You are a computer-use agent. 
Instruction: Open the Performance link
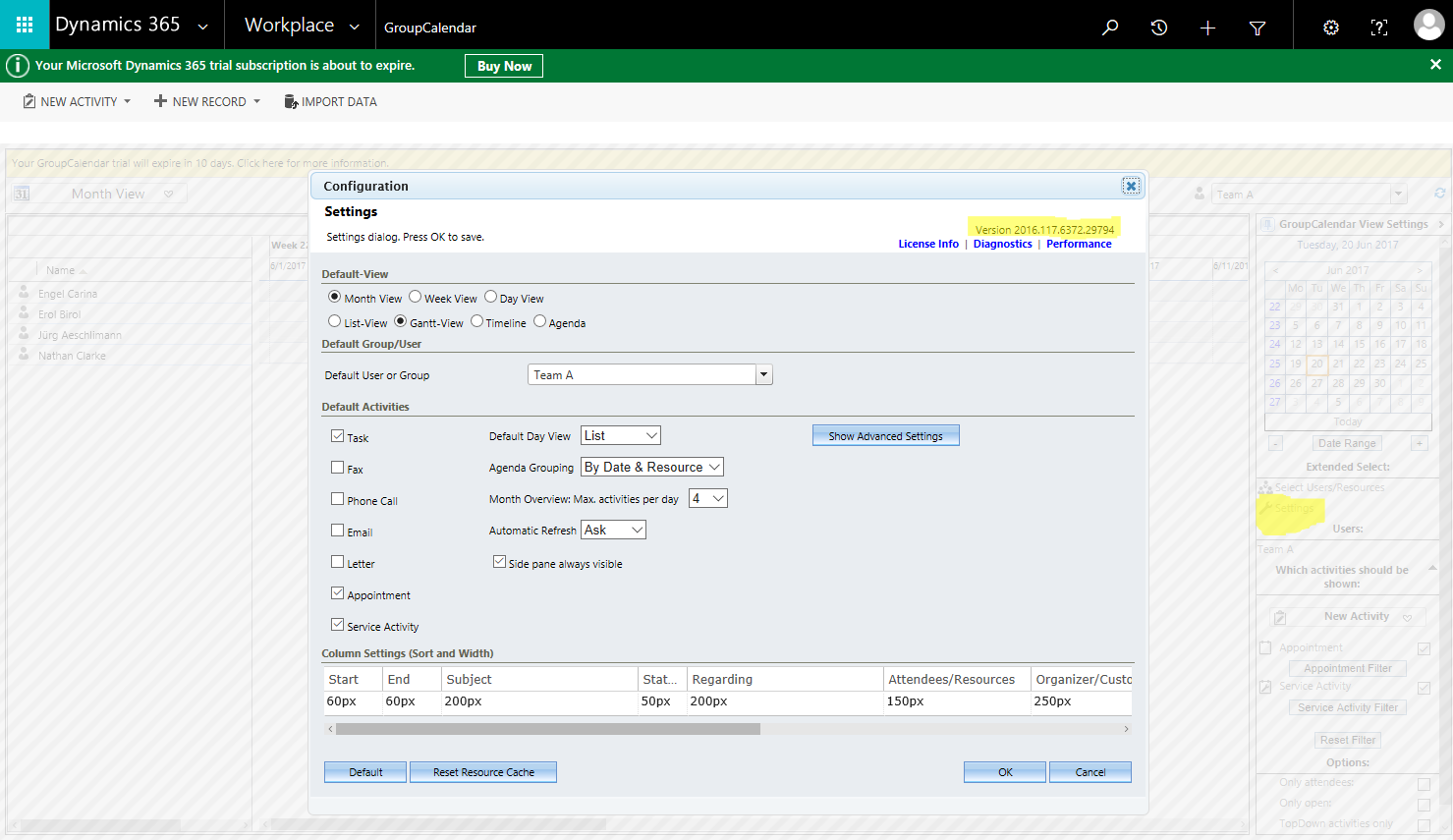coord(1079,244)
